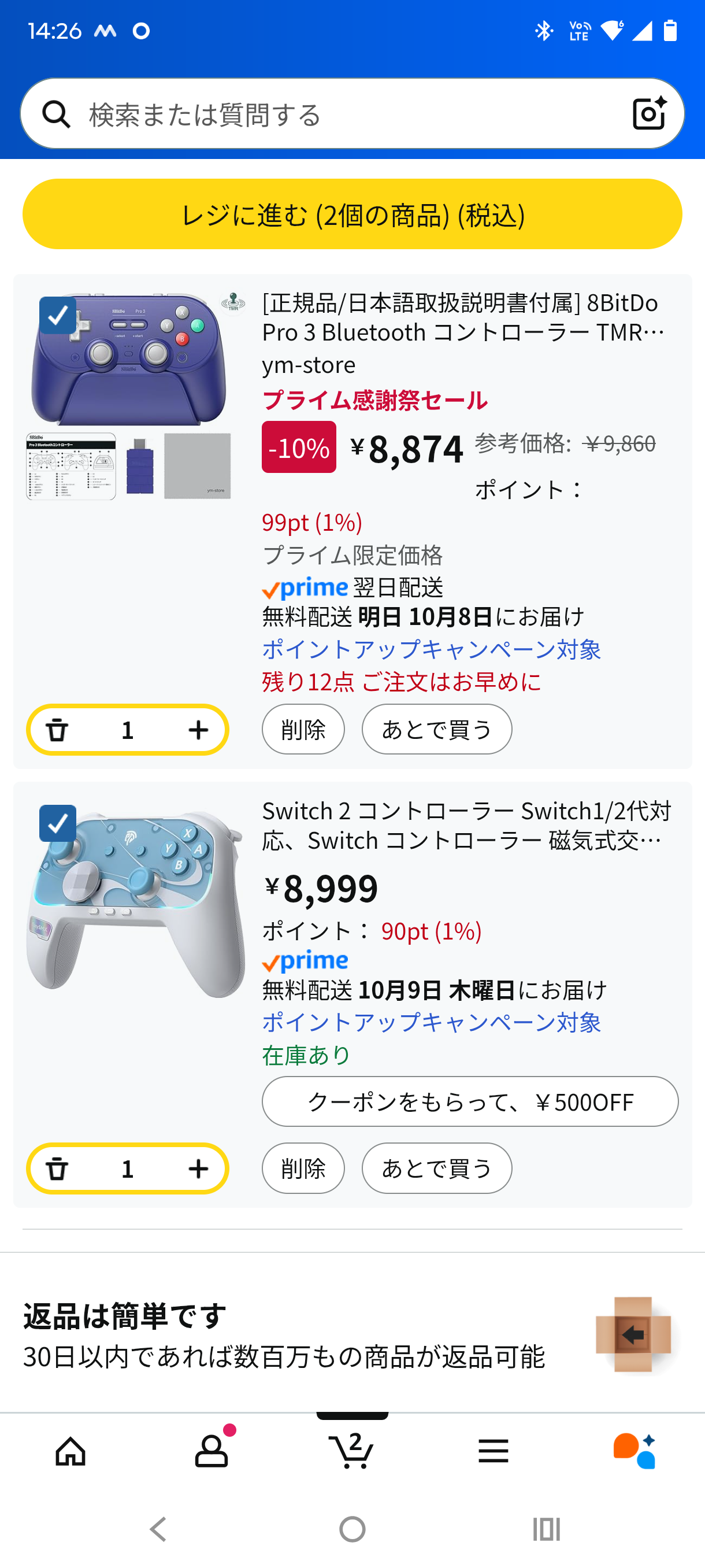
Task: Open the Home tab in bottom bar
Action: click(x=70, y=1451)
